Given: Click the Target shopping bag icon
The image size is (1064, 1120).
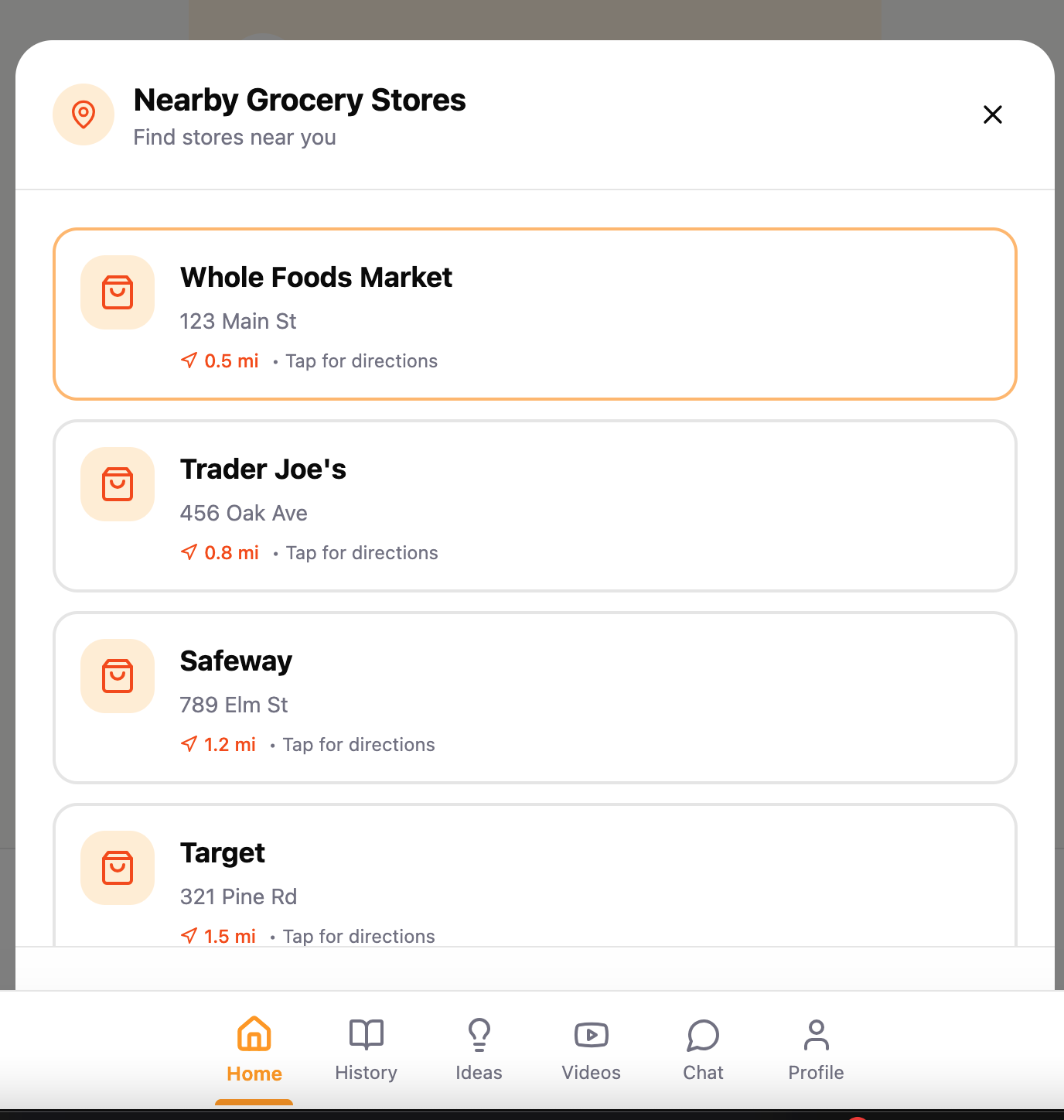Looking at the screenshot, I should [x=118, y=868].
